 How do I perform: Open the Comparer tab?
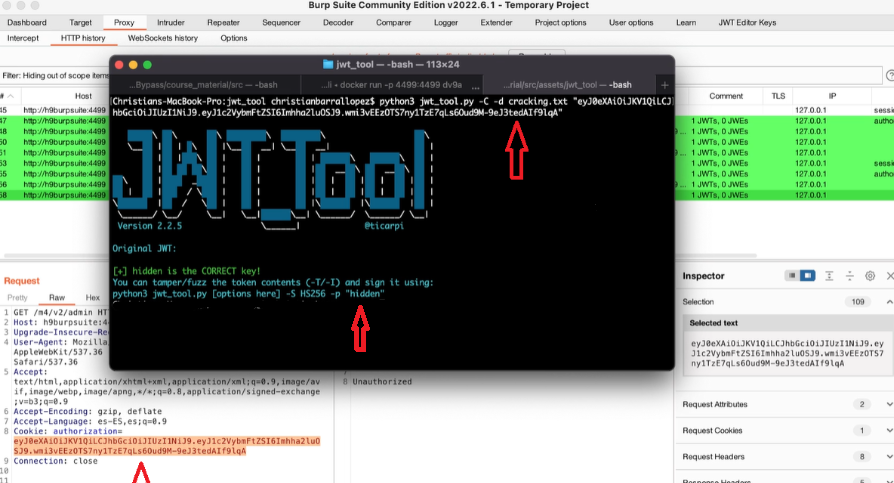click(x=393, y=23)
